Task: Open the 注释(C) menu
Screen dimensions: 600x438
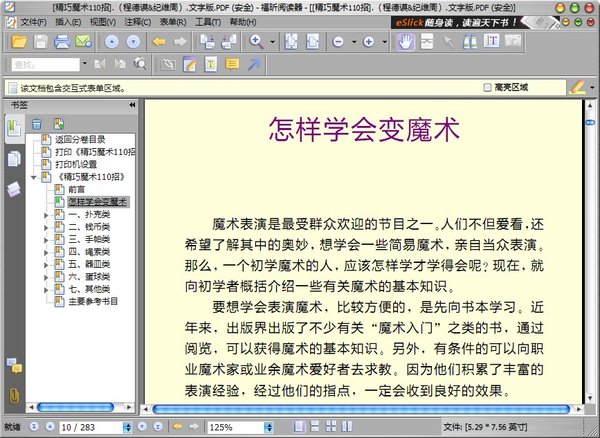Action: 137,23
